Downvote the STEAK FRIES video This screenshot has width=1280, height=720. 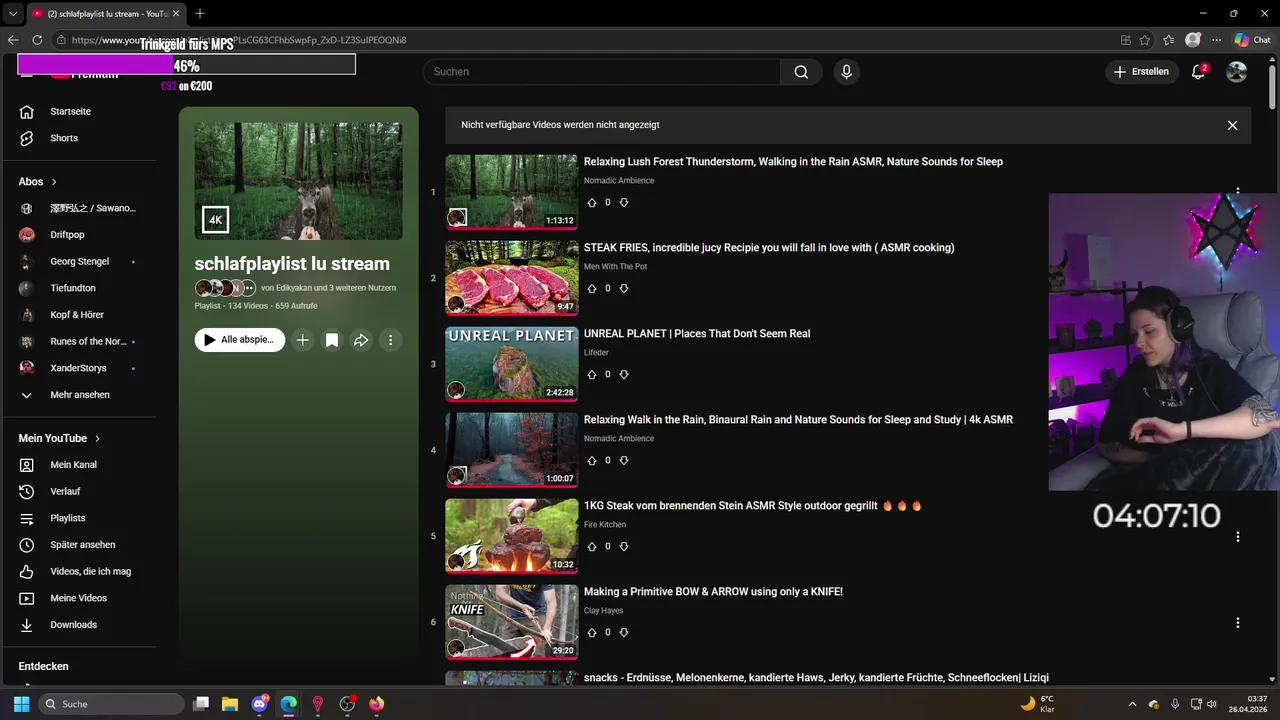click(624, 289)
